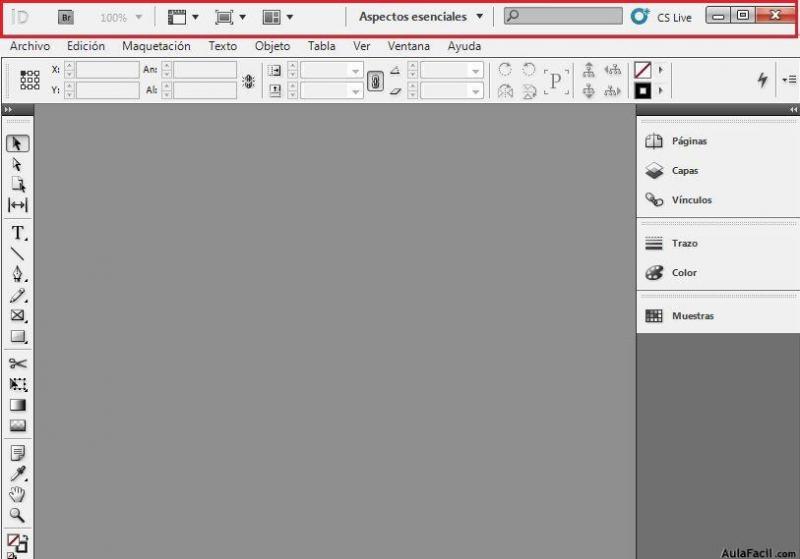The height and width of the screenshot is (559, 800).
Task: Select the Line tool
Action: 18,254
